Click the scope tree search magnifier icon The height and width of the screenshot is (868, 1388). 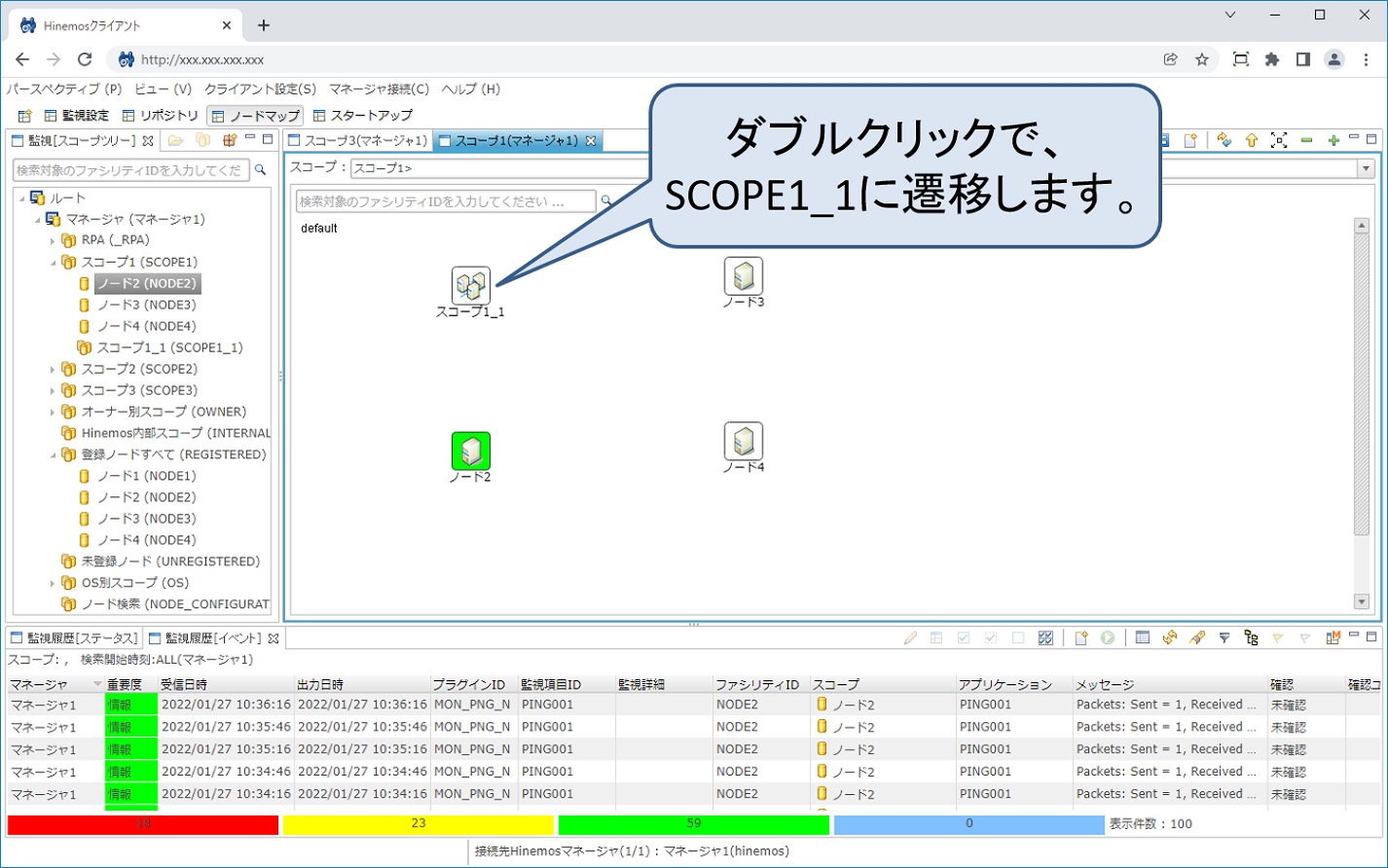click(x=260, y=170)
